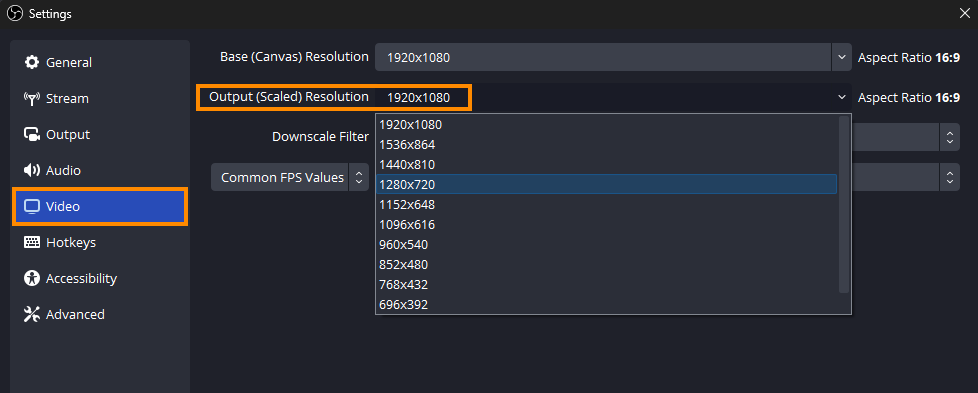The height and width of the screenshot is (393, 978).
Task: Click the Stream antenna icon
Action: (31, 99)
